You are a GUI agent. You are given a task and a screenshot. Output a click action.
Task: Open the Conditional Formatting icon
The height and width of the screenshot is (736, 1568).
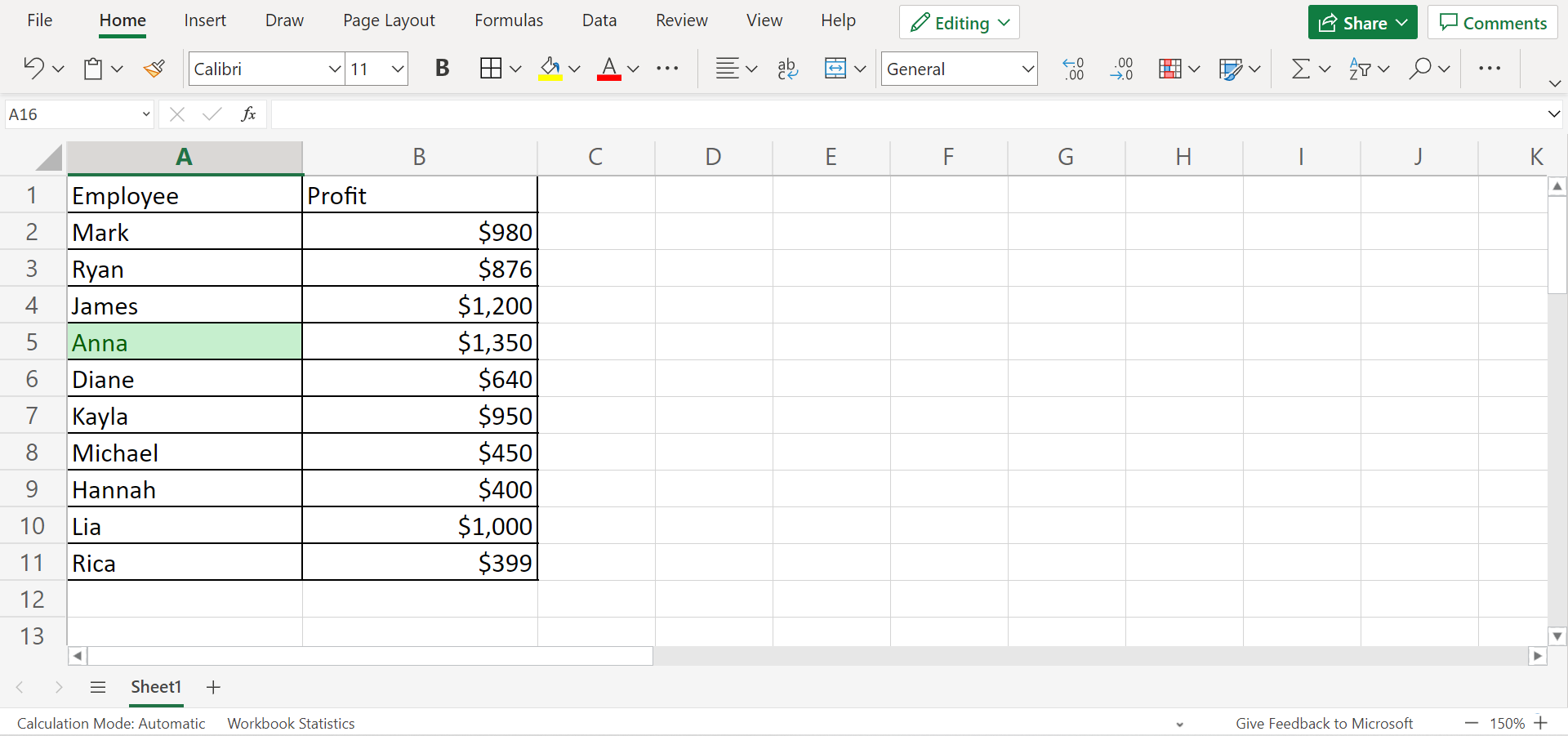[1169, 69]
